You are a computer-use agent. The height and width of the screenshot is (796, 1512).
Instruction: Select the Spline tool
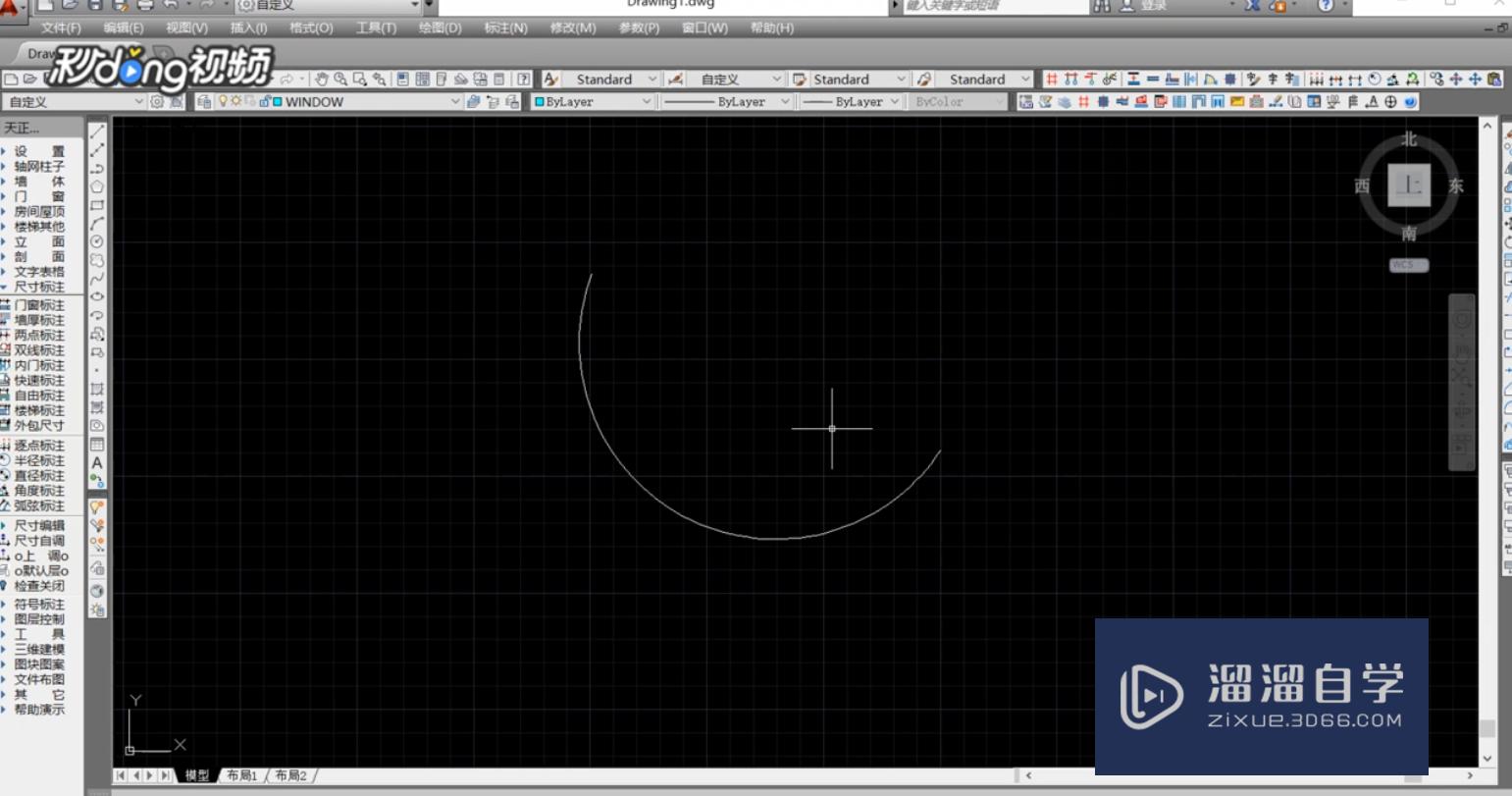tap(97, 279)
